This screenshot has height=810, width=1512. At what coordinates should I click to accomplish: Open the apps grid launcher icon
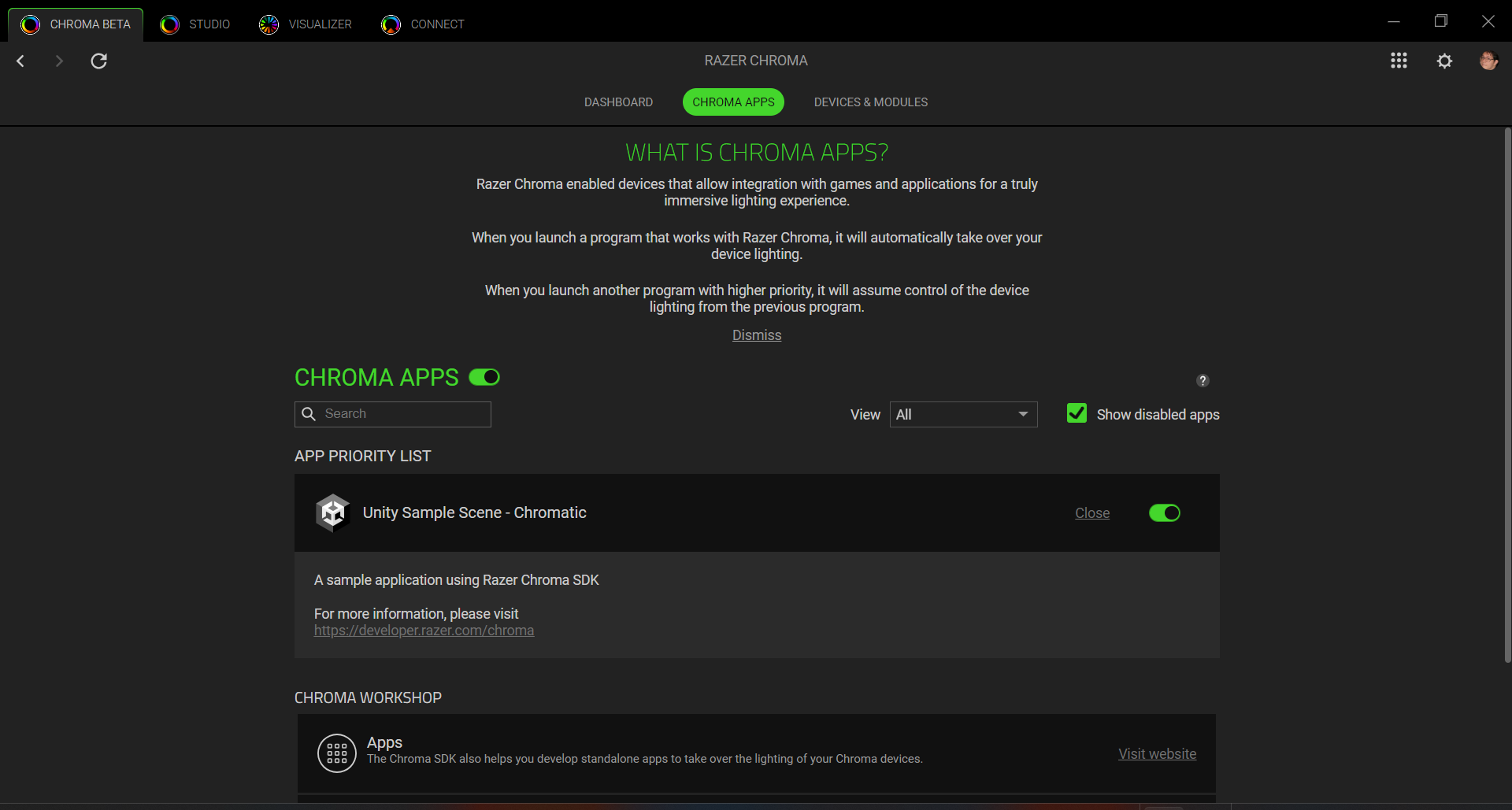1399,61
